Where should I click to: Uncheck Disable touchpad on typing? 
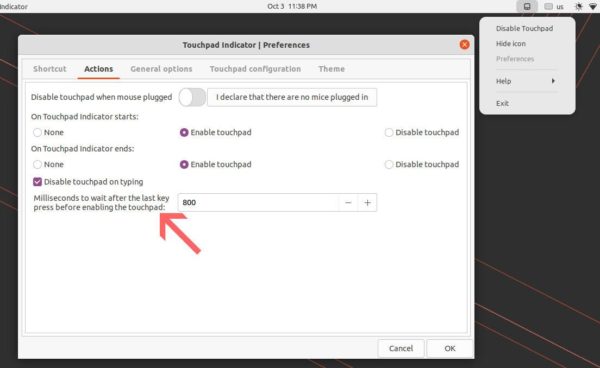click(x=37, y=182)
